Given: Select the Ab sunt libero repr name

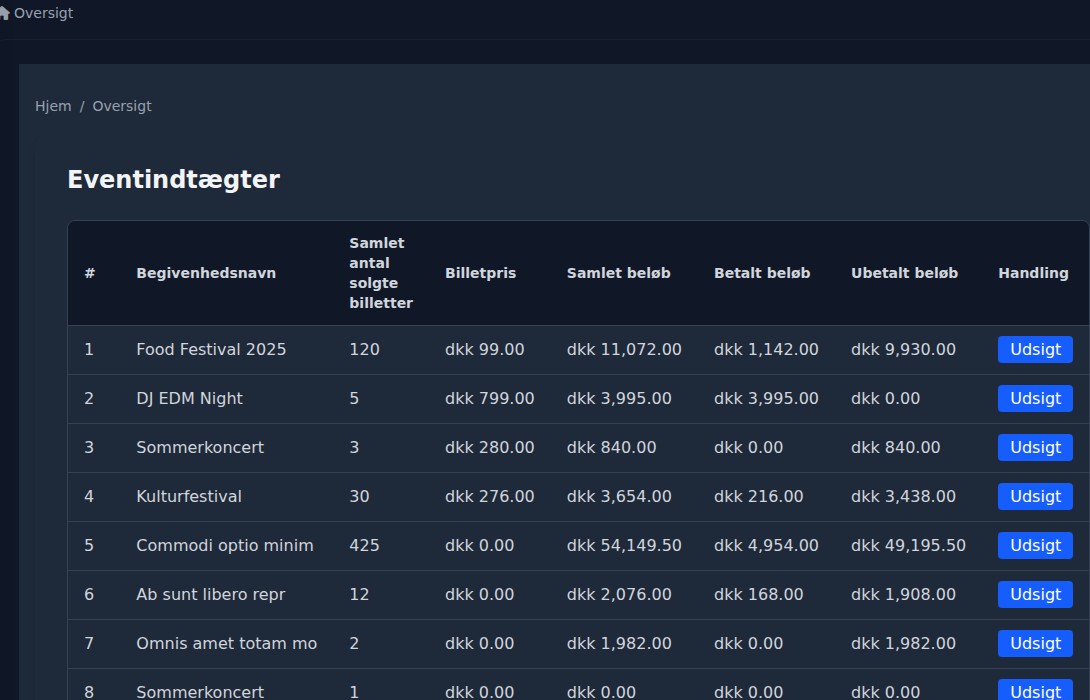Looking at the screenshot, I should pyautogui.click(x=211, y=595).
